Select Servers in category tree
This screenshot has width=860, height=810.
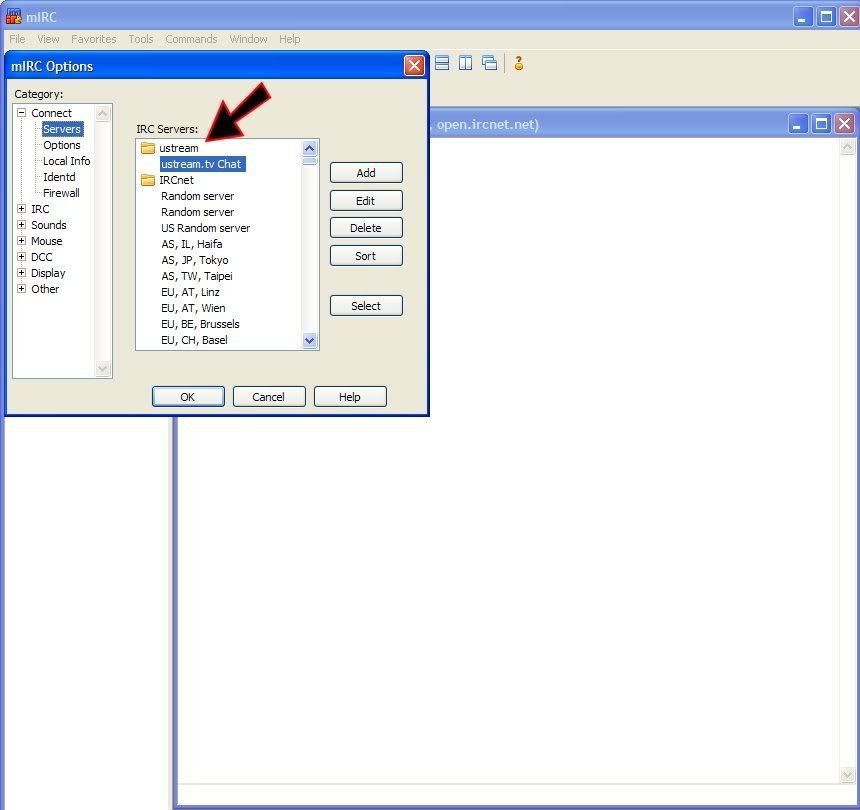(x=62, y=129)
